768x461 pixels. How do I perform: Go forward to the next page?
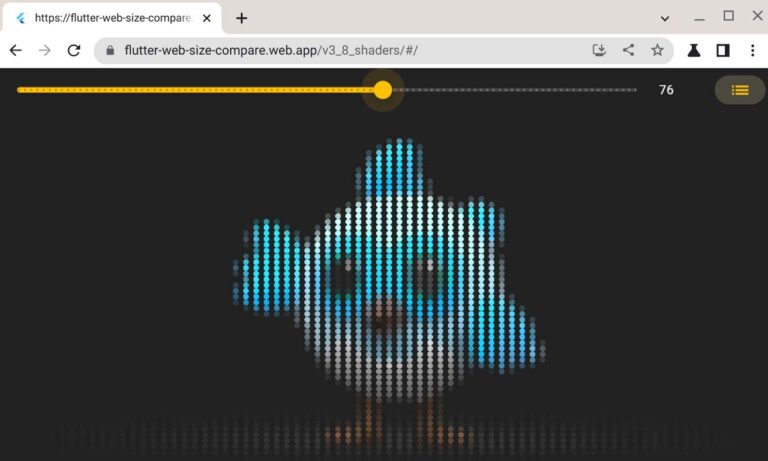(45, 50)
